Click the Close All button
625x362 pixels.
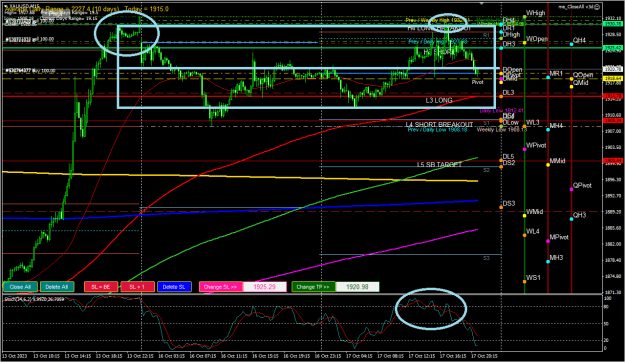pyautogui.click(x=20, y=287)
